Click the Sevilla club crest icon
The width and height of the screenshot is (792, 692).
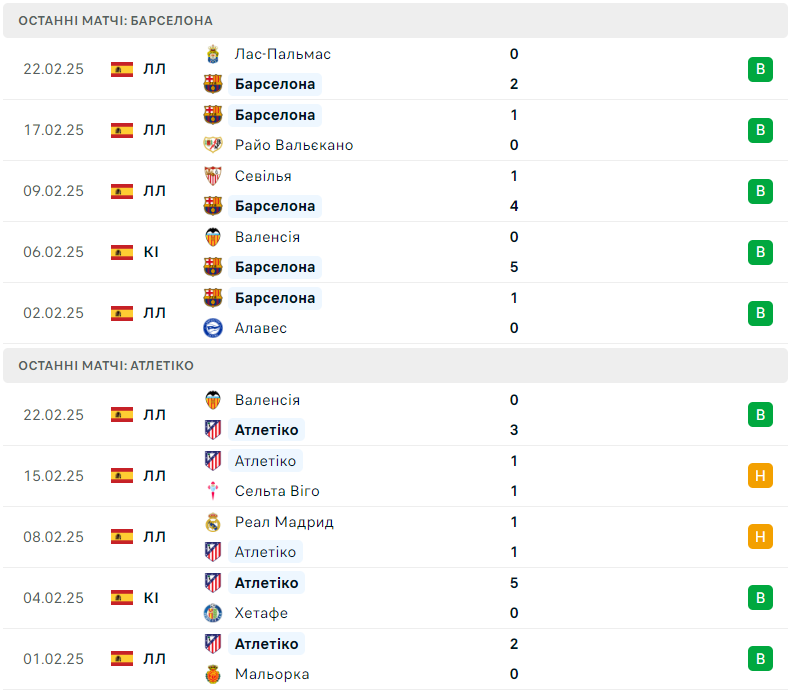click(213, 176)
